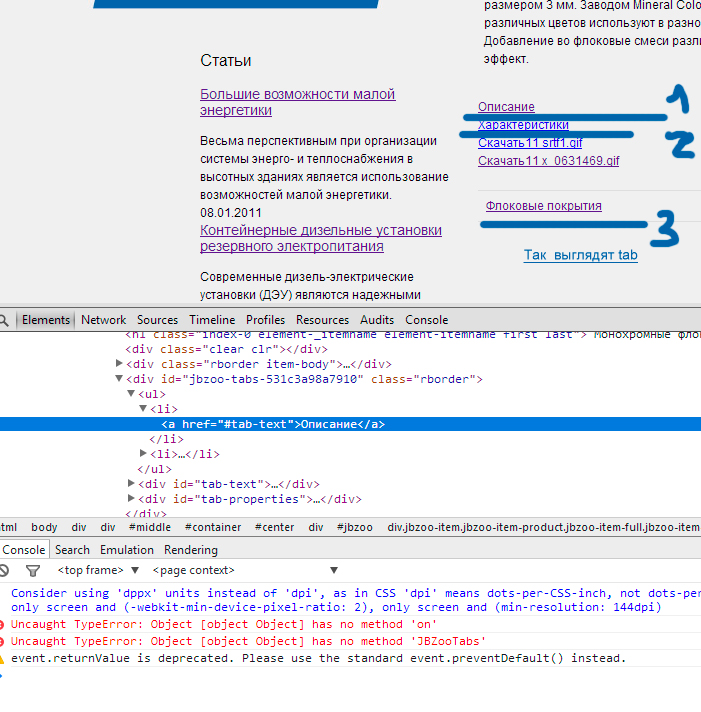The width and height of the screenshot is (701, 712).
Task: Select #jbzoo in the breadcrumb bar
Action: pyautogui.click(x=354, y=527)
